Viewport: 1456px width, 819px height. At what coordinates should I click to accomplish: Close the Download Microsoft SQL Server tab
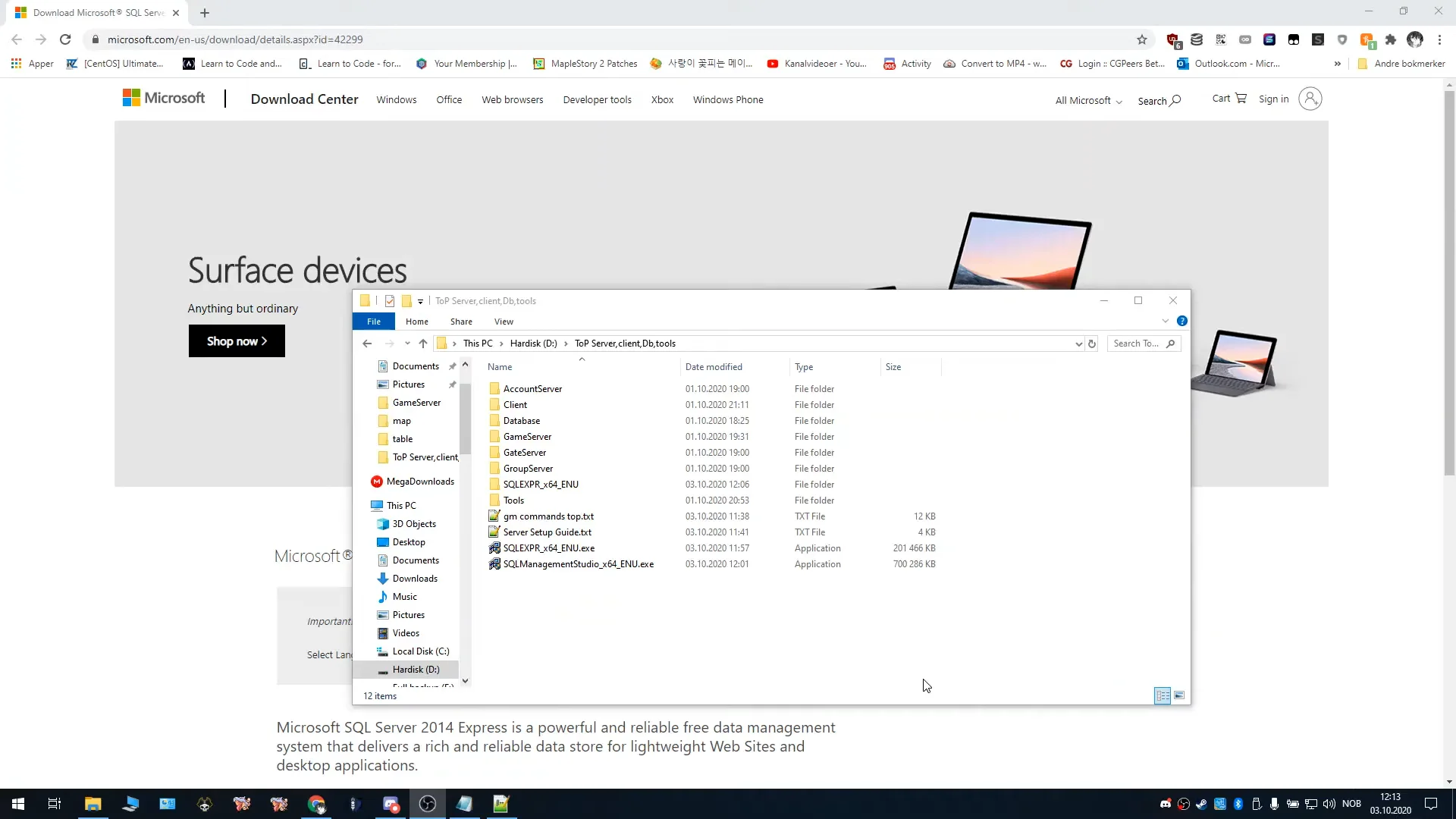(176, 13)
